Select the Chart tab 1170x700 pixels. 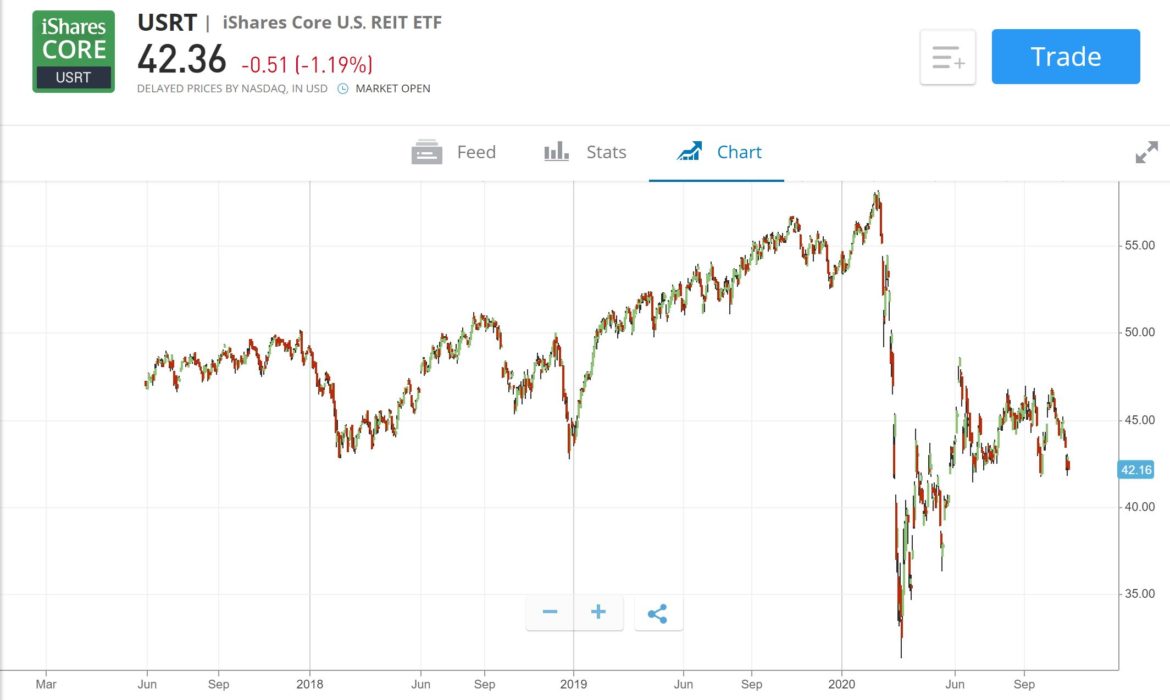pyautogui.click(x=738, y=152)
